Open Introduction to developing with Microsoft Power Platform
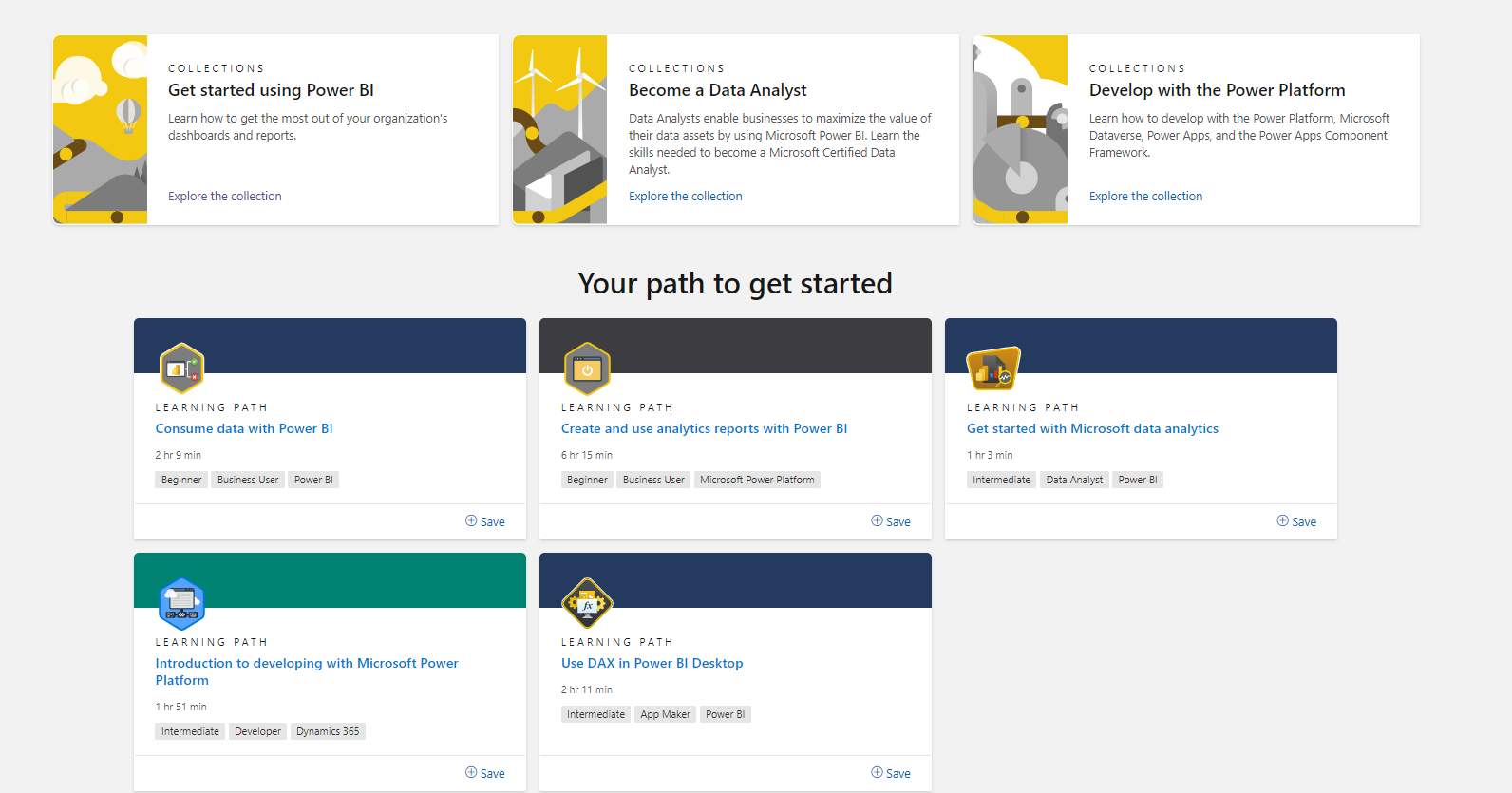The image size is (1512, 793). click(307, 671)
